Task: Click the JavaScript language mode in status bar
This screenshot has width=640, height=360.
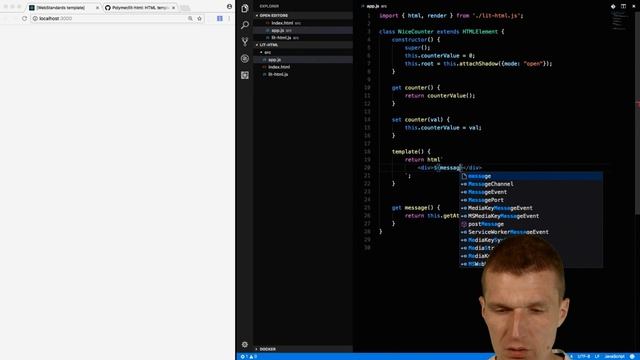Action: (615, 357)
